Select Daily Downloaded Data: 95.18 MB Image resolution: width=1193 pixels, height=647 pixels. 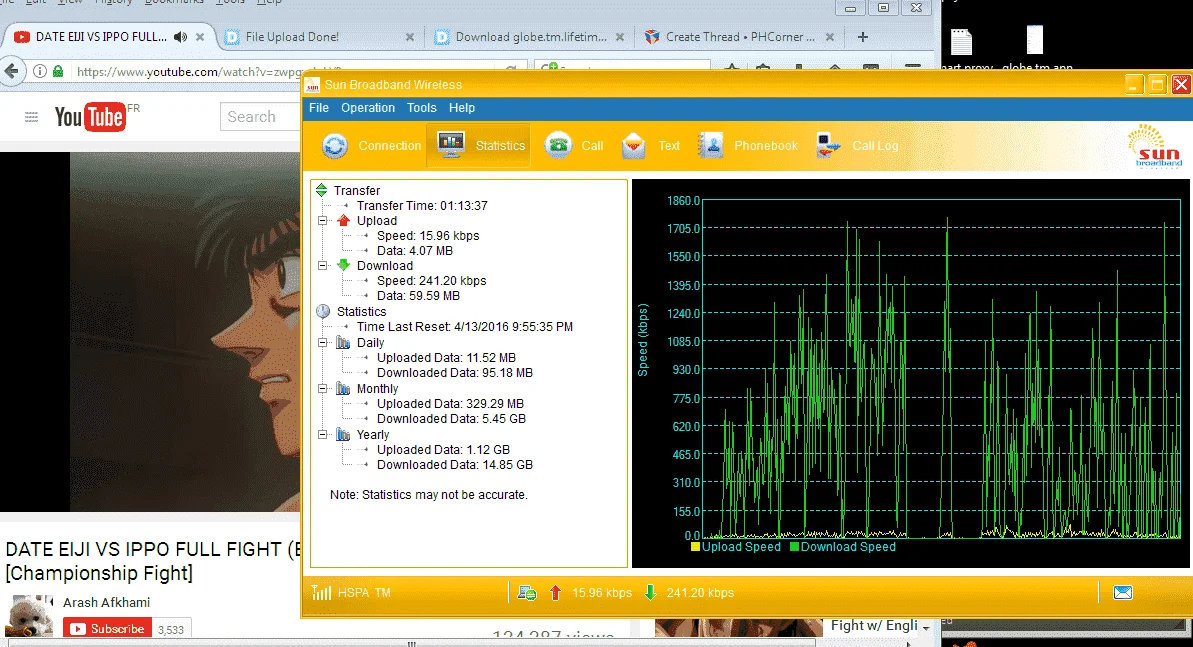pos(455,373)
